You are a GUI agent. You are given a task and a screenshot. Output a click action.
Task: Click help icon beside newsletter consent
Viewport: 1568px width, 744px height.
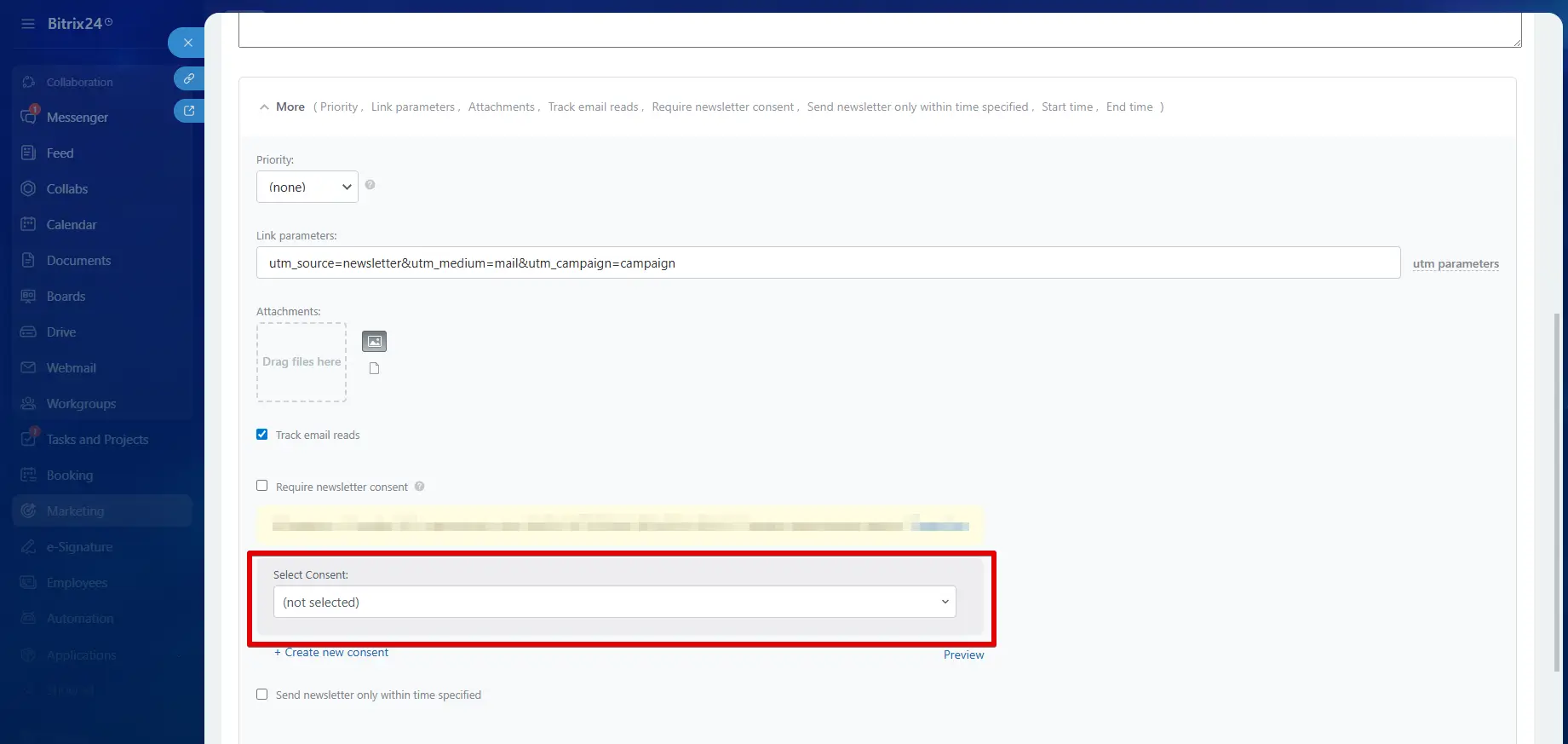(x=419, y=487)
